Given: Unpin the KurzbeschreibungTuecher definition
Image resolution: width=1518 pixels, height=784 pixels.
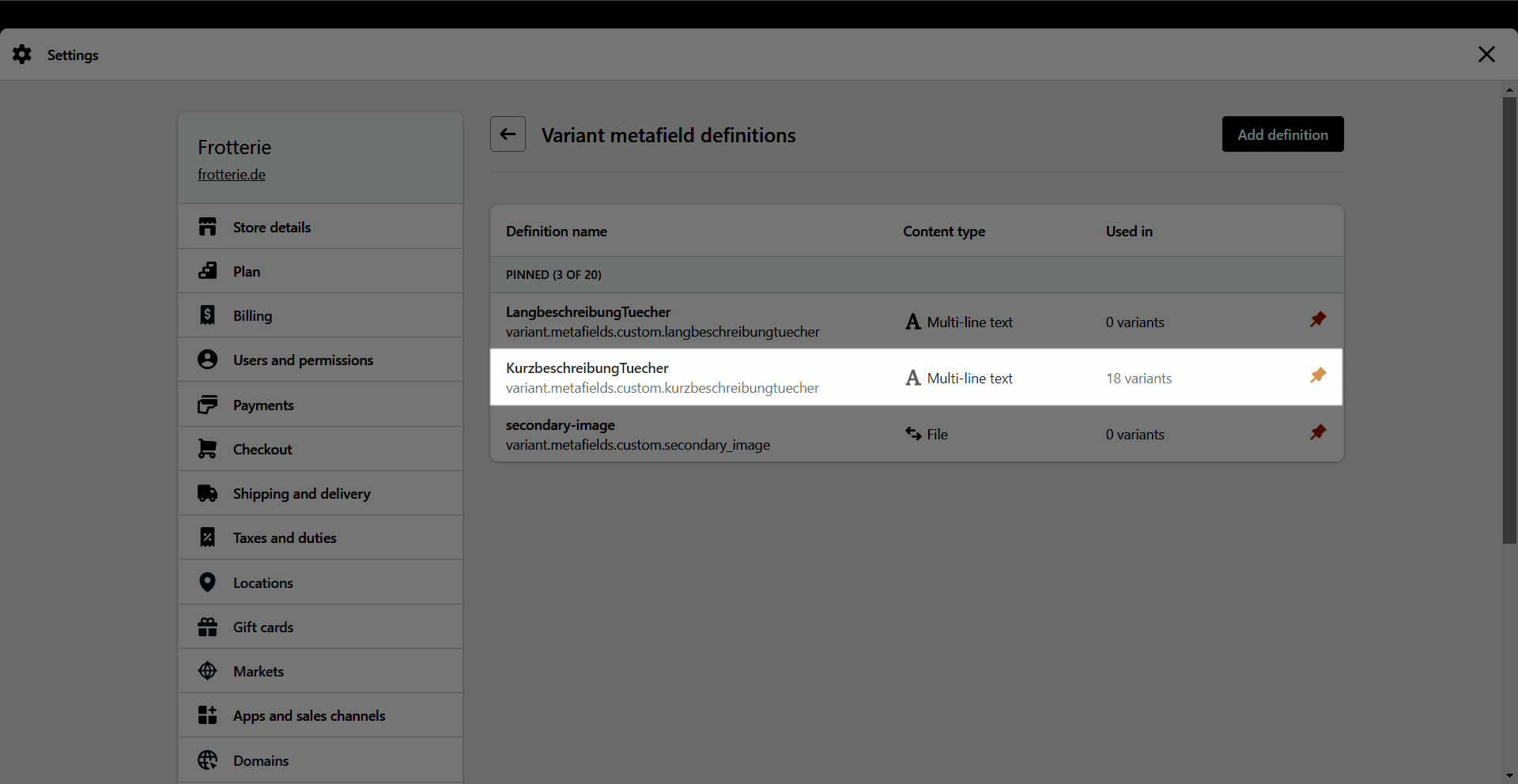Looking at the screenshot, I should point(1318,375).
